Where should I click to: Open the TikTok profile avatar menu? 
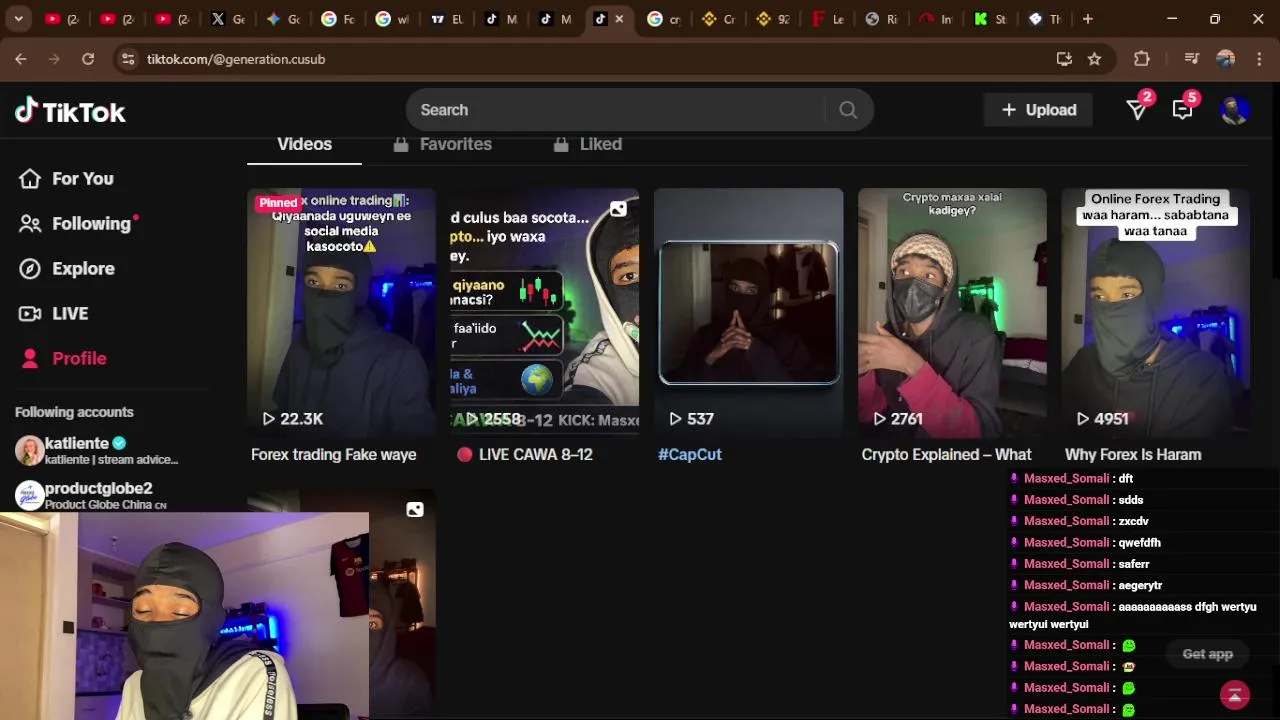pos(1235,110)
